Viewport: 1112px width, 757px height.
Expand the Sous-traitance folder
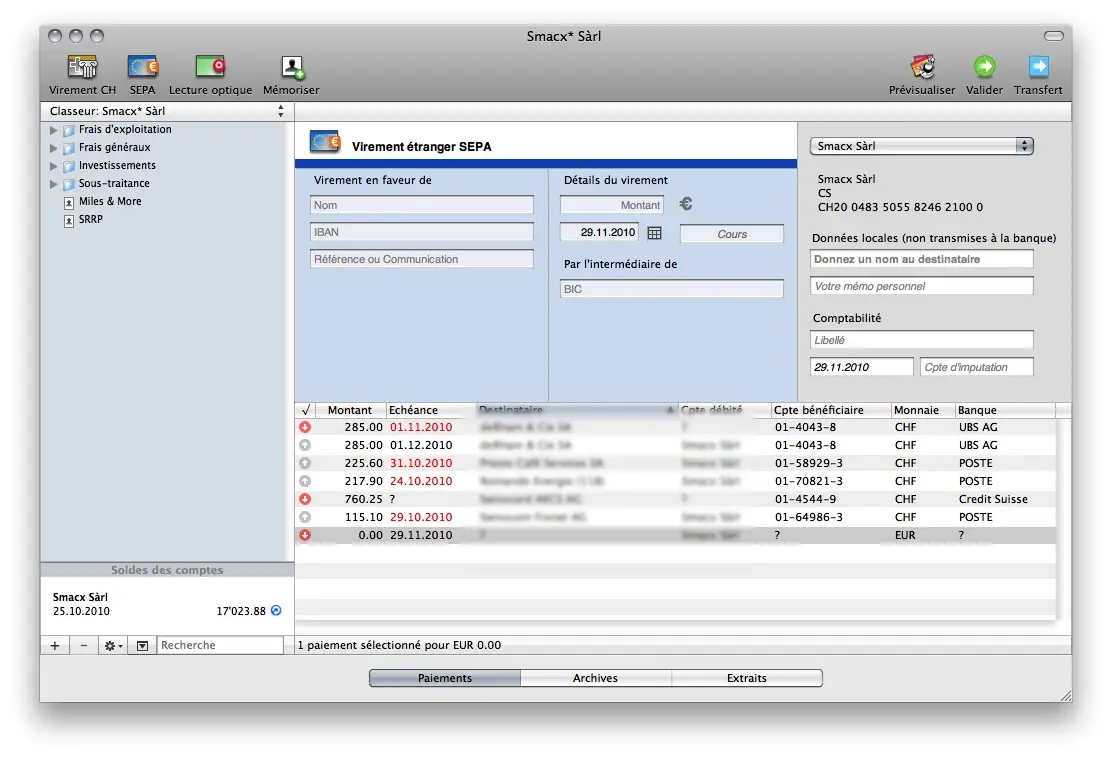53,184
